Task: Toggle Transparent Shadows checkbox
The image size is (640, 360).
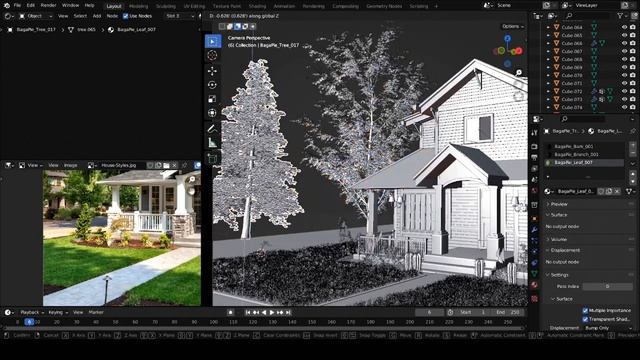Action: coord(585,319)
